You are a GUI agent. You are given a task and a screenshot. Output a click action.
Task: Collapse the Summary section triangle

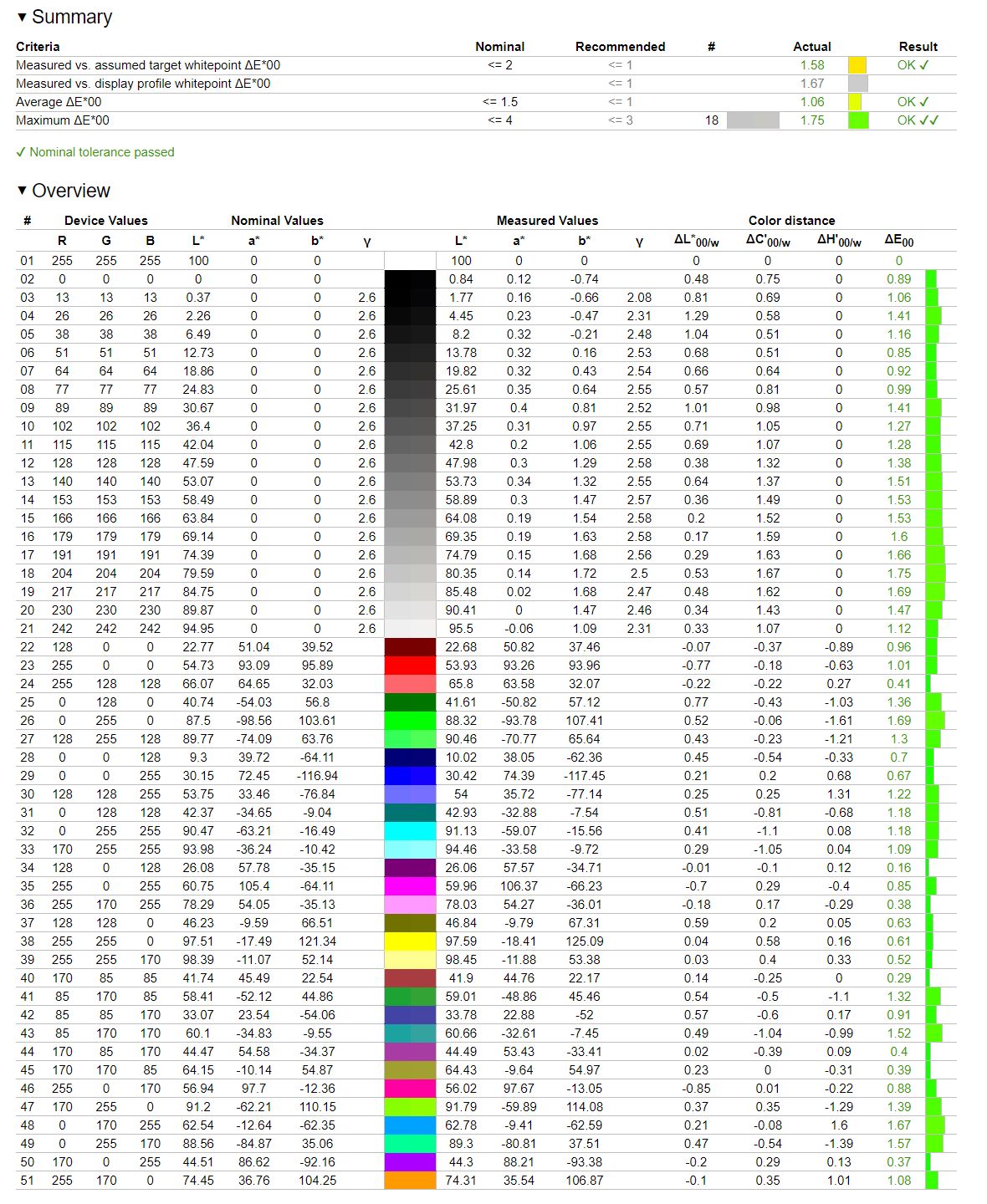tap(22, 17)
